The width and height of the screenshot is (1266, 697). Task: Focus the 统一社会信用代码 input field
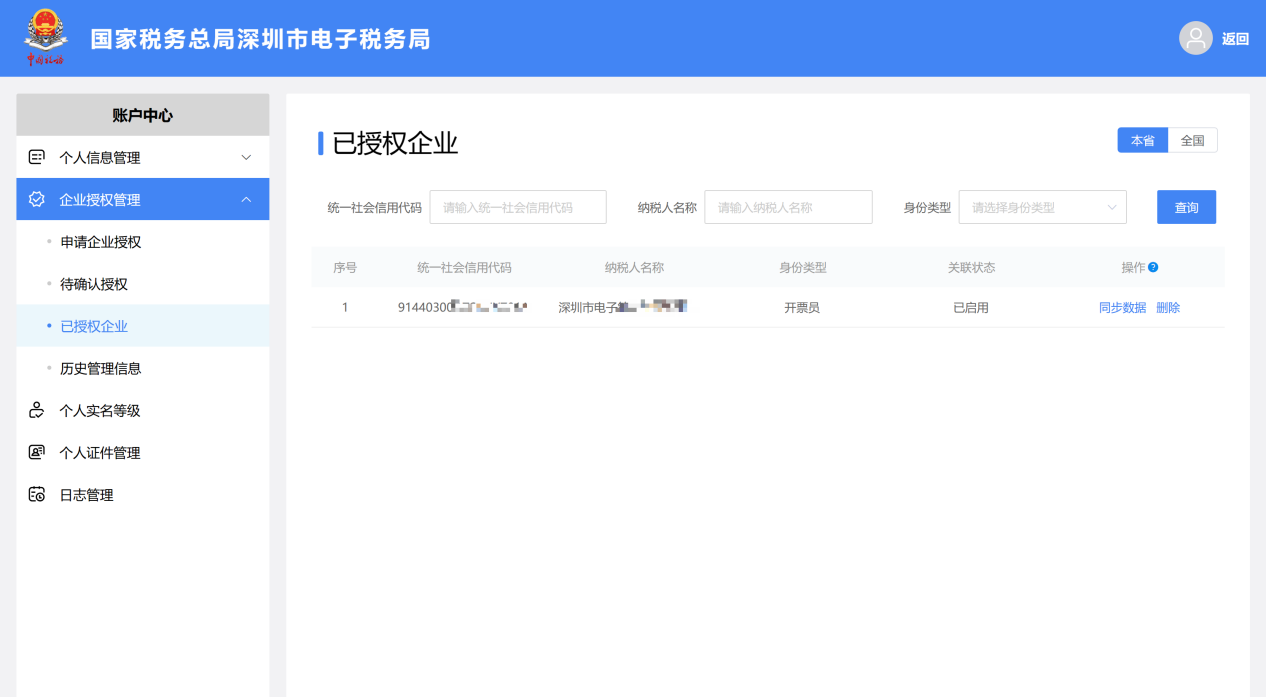point(518,207)
